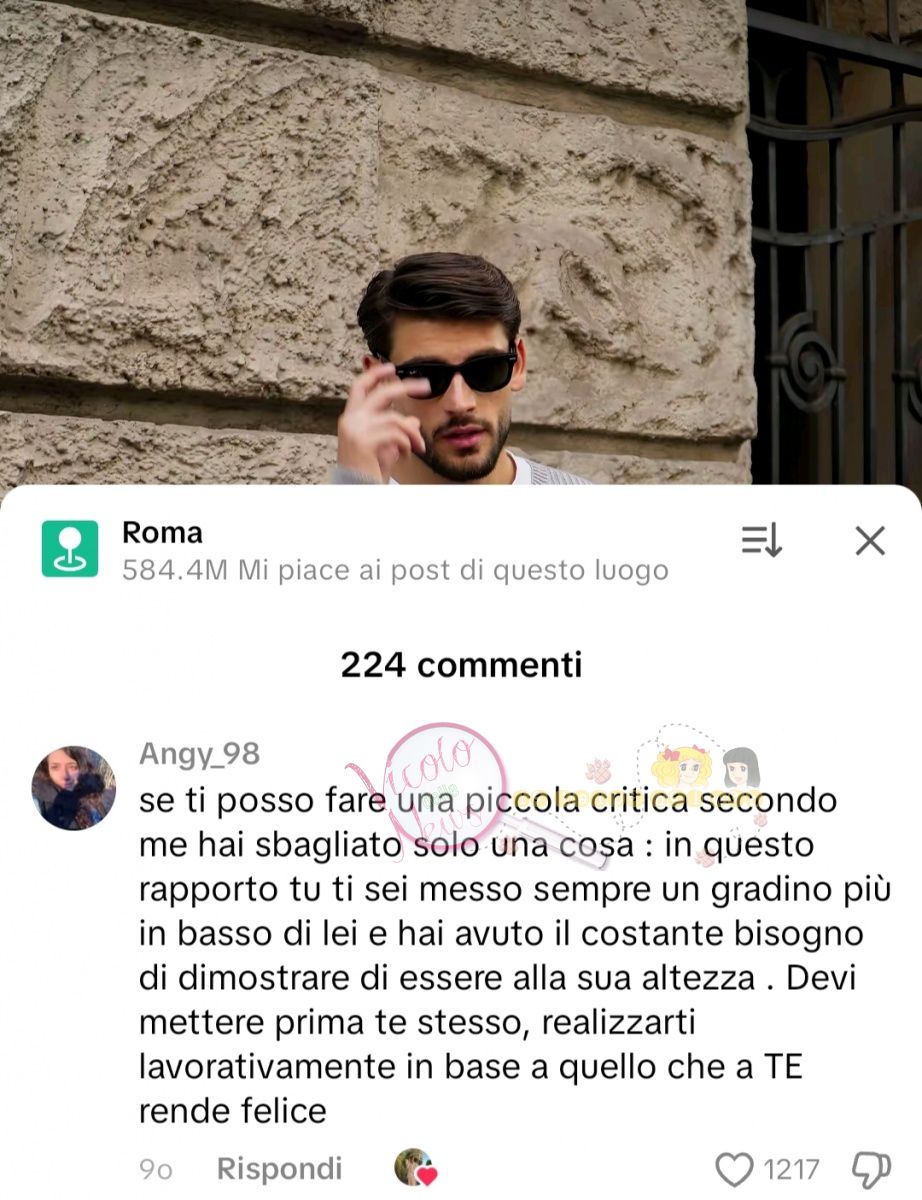Open the Roma location title
The image size is (922, 1200).
pyautogui.click(x=162, y=533)
